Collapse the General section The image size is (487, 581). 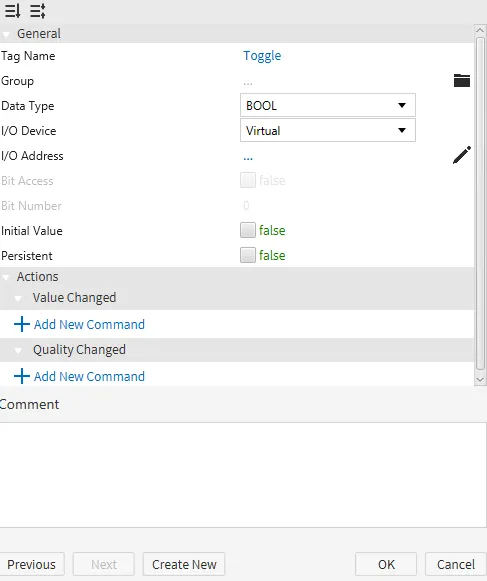click(6, 34)
